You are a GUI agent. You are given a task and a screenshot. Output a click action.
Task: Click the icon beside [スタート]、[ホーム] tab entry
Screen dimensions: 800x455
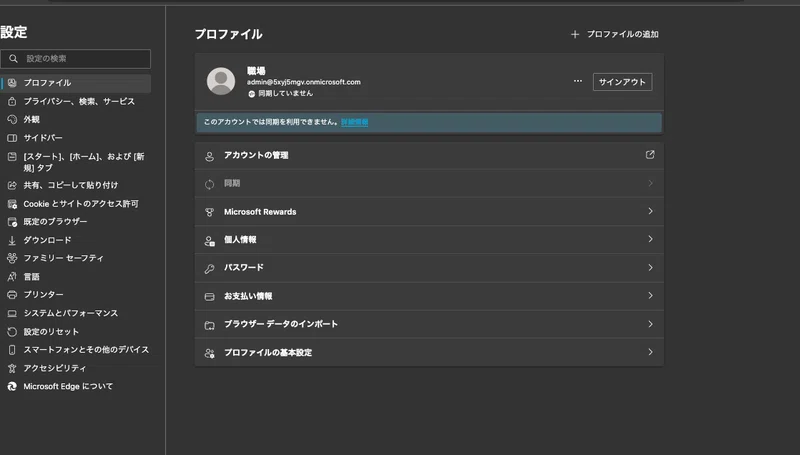pyautogui.click(x=12, y=157)
